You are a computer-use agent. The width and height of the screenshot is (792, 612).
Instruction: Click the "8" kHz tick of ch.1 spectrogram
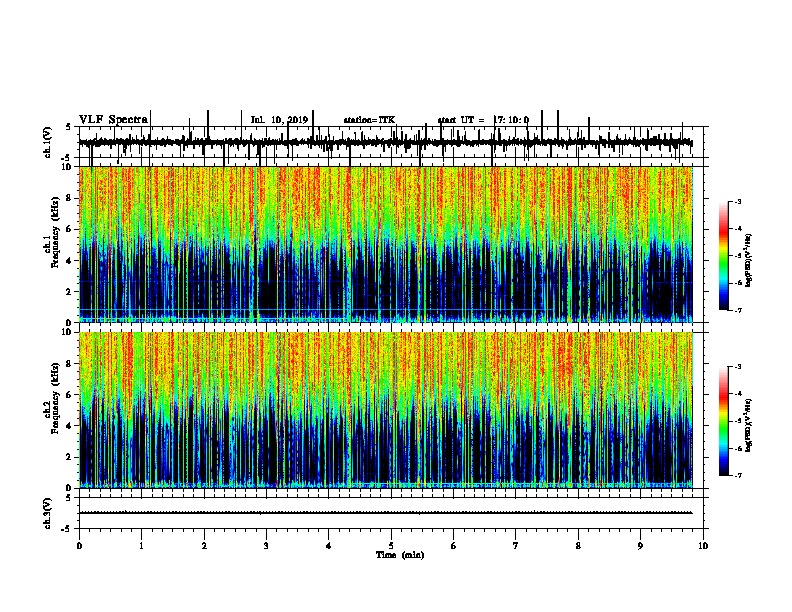(x=70, y=198)
